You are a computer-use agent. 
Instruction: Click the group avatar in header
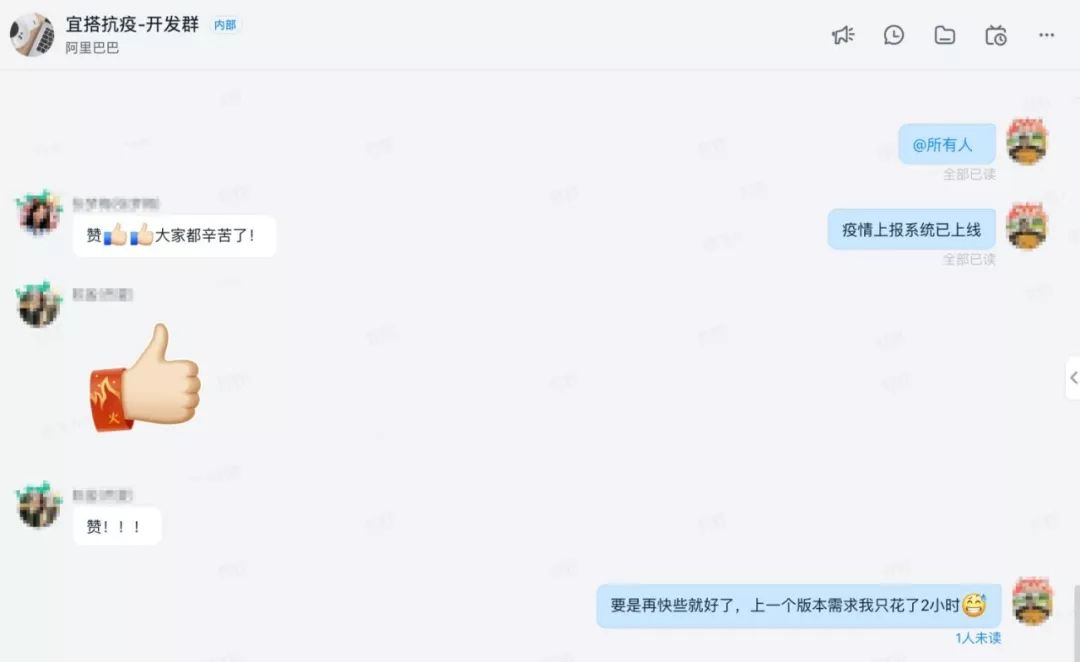32,34
